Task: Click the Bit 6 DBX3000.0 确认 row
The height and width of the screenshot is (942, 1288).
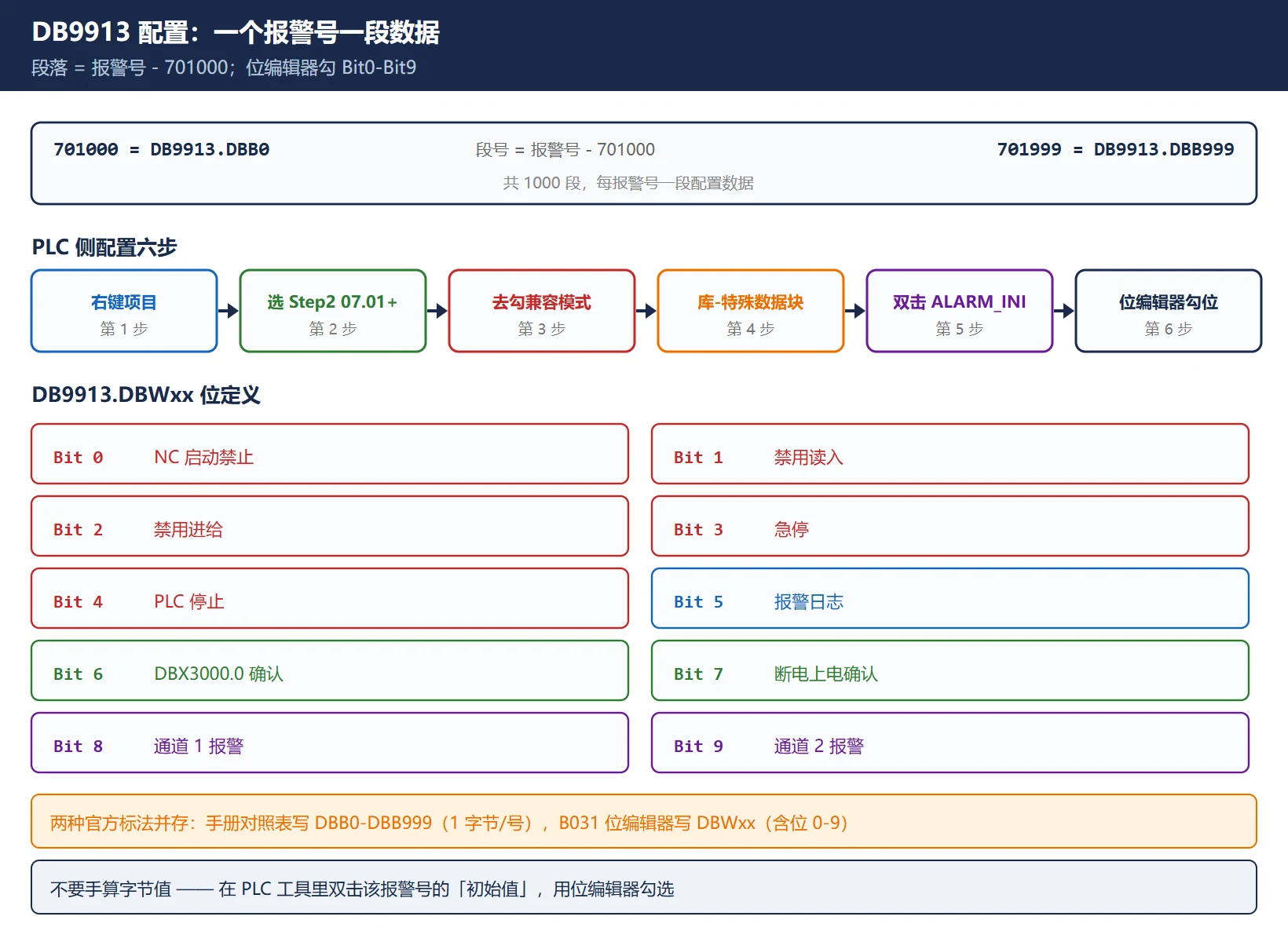Action: click(330, 670)
